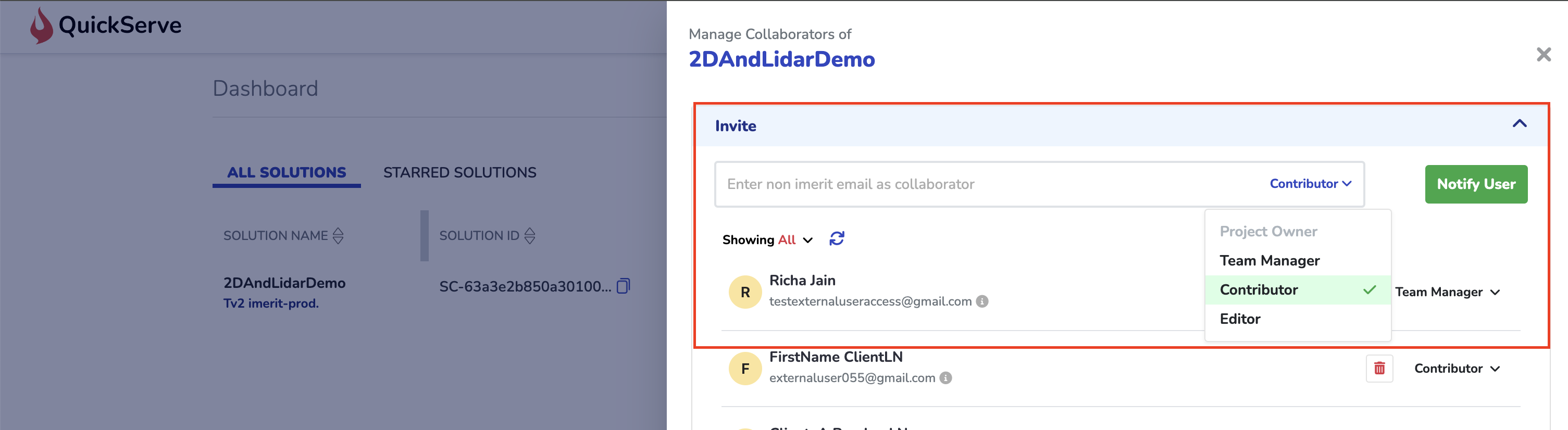Open the Showing All filter dropdown
Viewport: 1568px width, 430px height.
pyautogui.click(x=767, y=240)
